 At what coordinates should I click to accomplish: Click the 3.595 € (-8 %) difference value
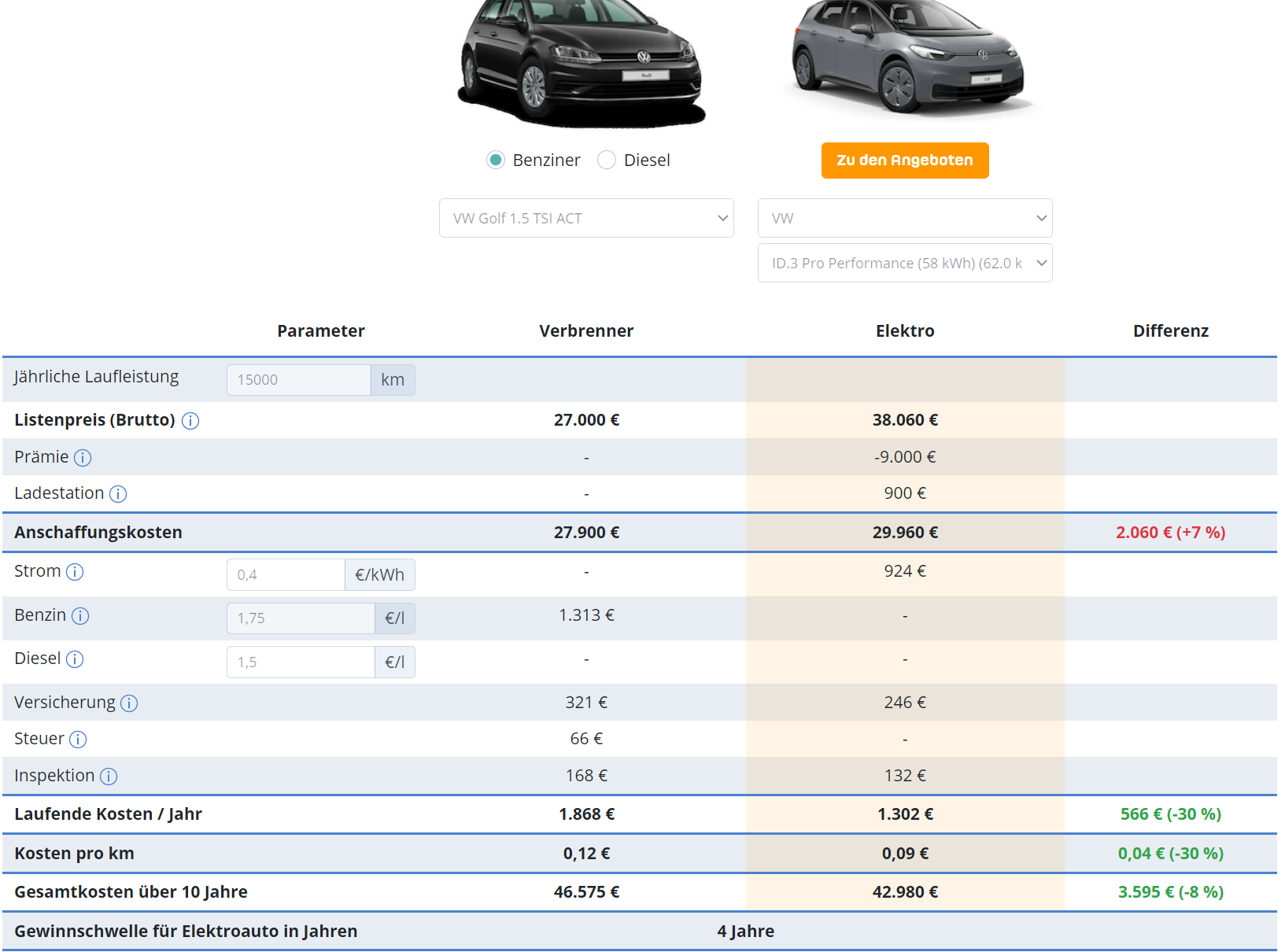1171,892
